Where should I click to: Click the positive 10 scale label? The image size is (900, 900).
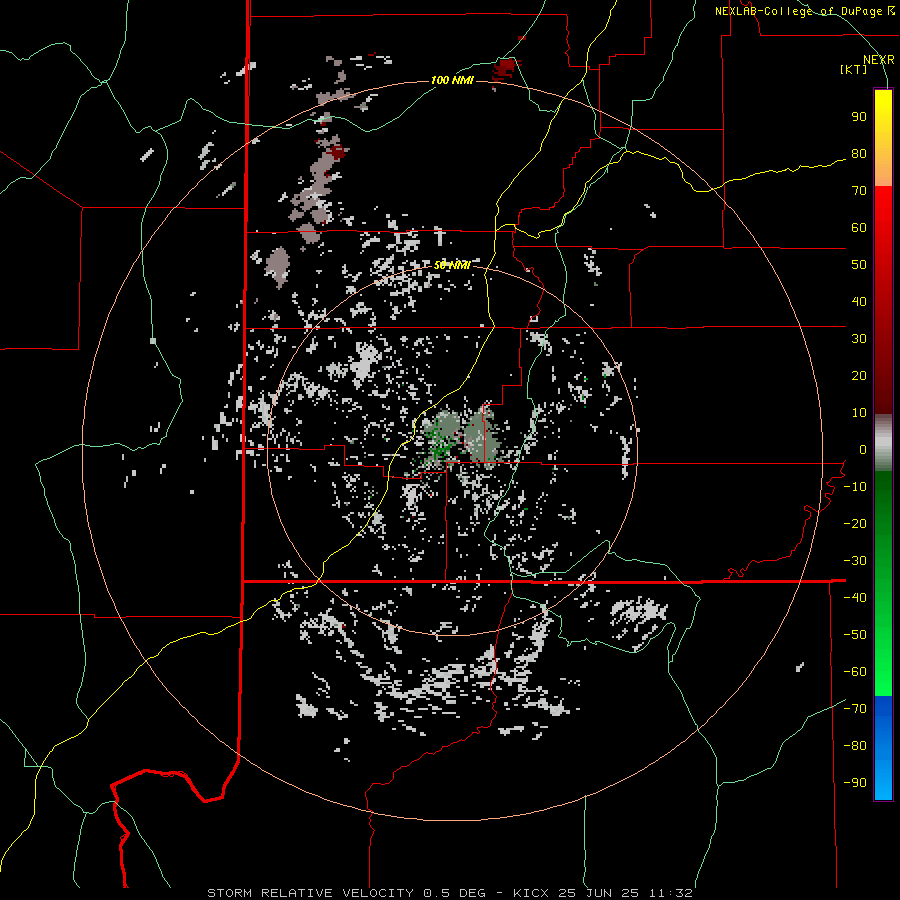coord(859,413)
